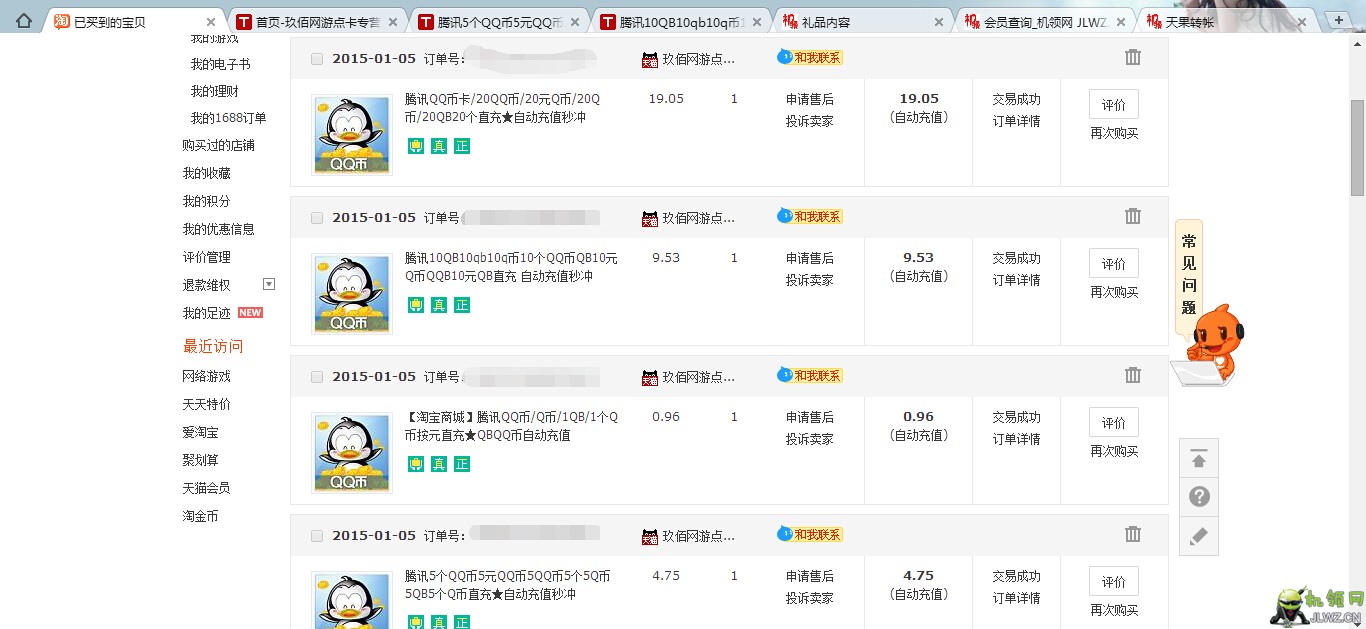Click 评价 button for 19.05 order
The image size is (1366, 629).
(x=1114, y=105)
